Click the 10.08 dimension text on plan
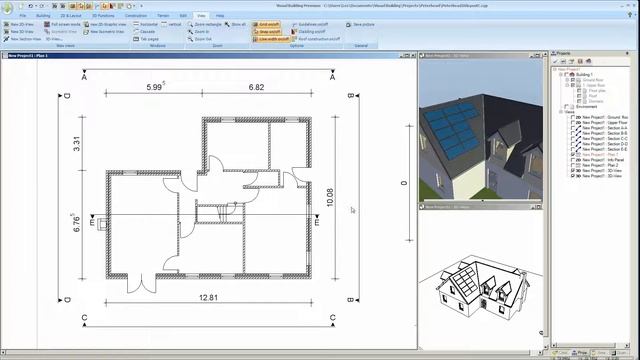 [x=330, y=198]
